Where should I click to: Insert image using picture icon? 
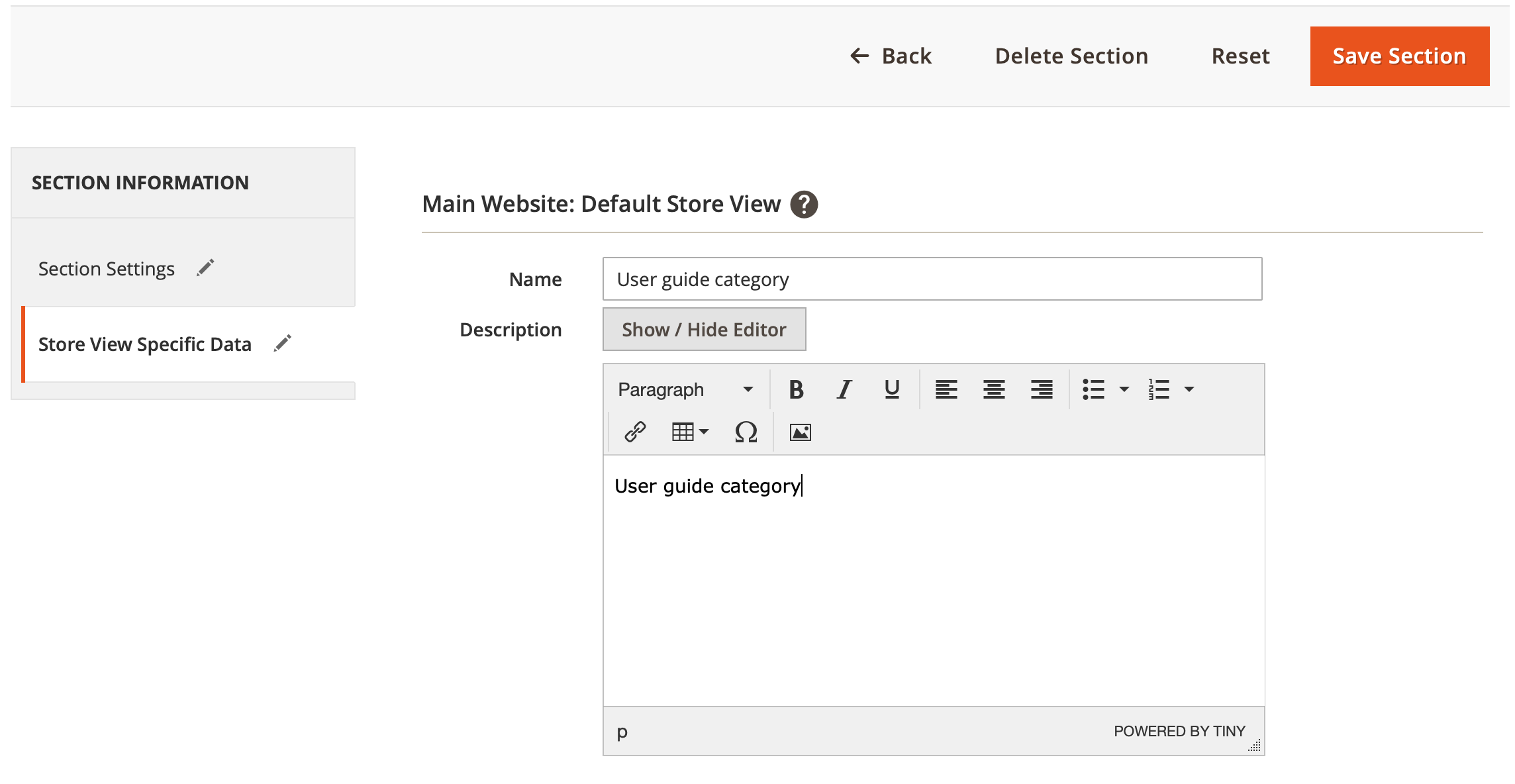(800, 432)
